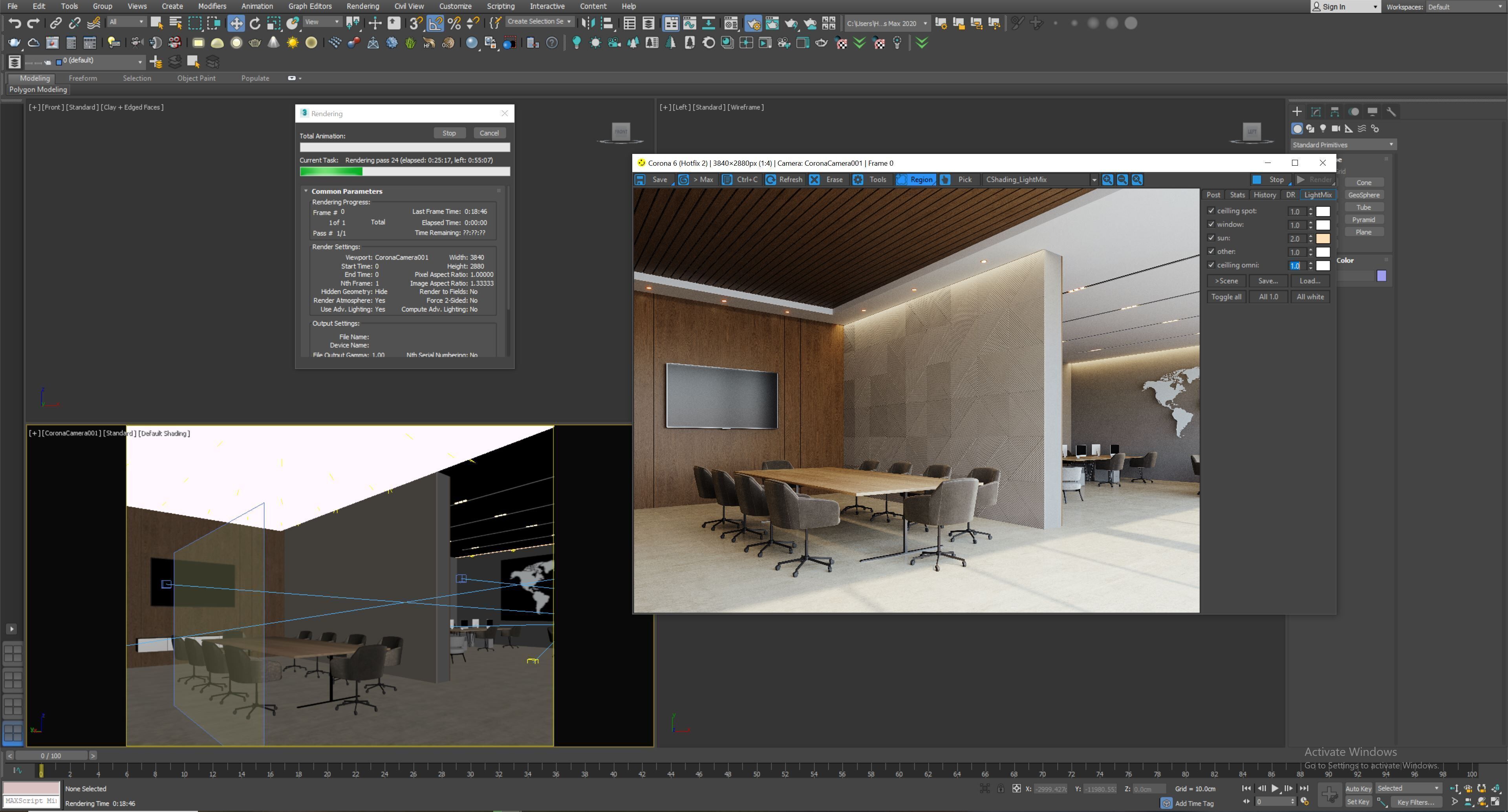Viewport: 1508px width, 812px height.
Task: Open the Rendering menu
Action: click(362, 6)
